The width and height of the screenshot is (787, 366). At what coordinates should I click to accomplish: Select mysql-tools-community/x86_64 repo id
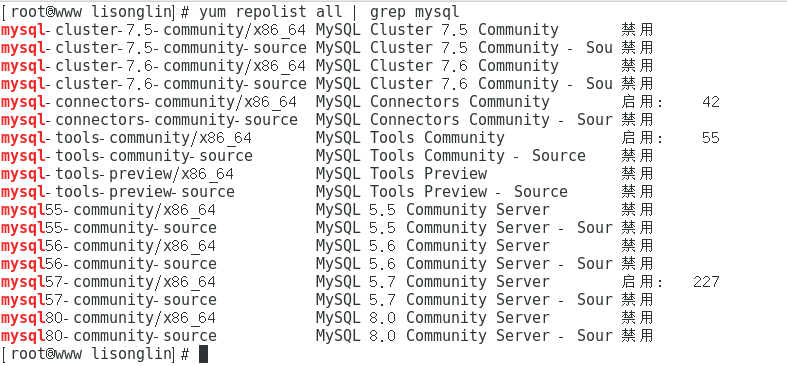[x=126, y=138]
